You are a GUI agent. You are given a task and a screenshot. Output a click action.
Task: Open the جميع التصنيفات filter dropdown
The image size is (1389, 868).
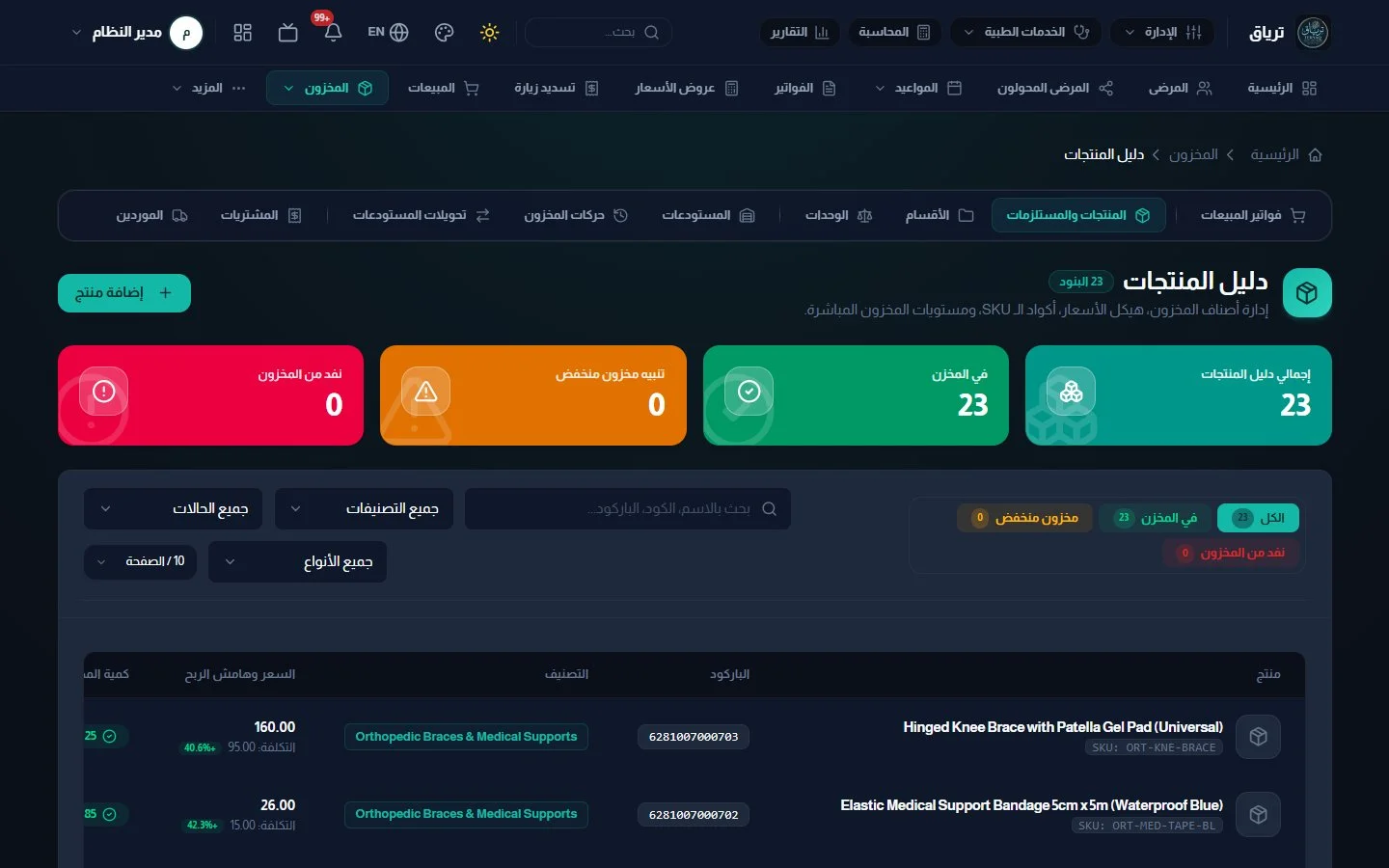click(x=365, y=508)
